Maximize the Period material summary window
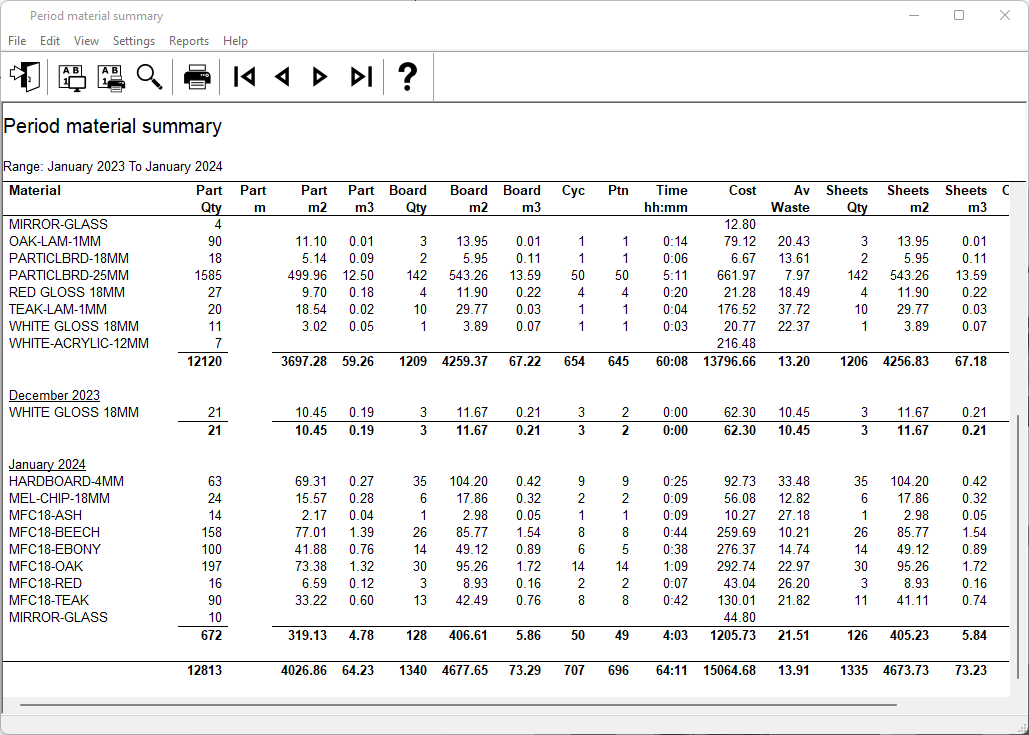Image resolution: width=1029 pixels, height=735 pixels. 959,15
